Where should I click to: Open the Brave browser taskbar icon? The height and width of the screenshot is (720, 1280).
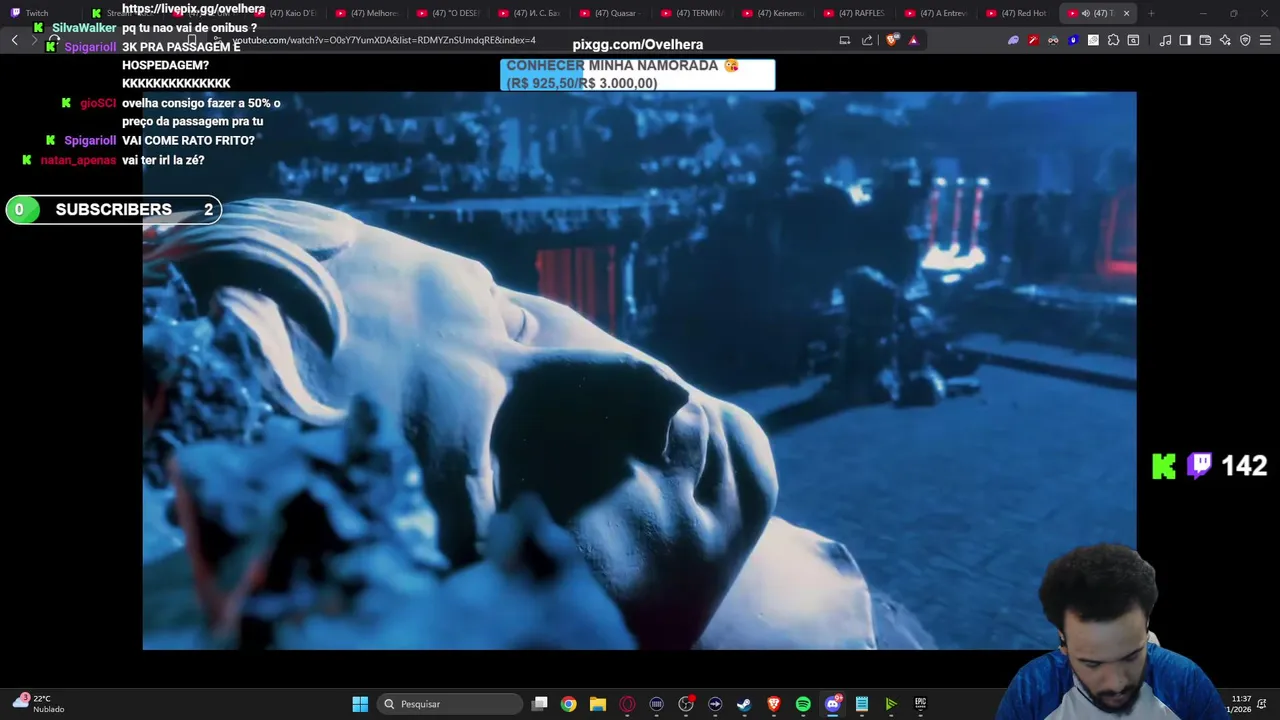(x=773, y=704)
